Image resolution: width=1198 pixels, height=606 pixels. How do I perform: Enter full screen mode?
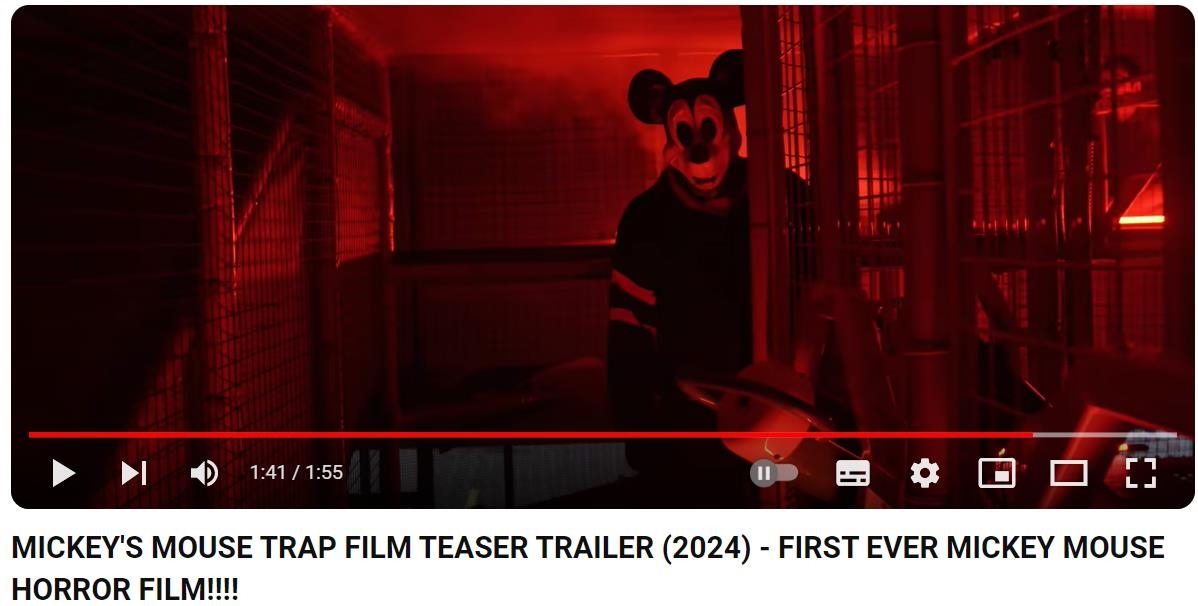[1141, 474]
